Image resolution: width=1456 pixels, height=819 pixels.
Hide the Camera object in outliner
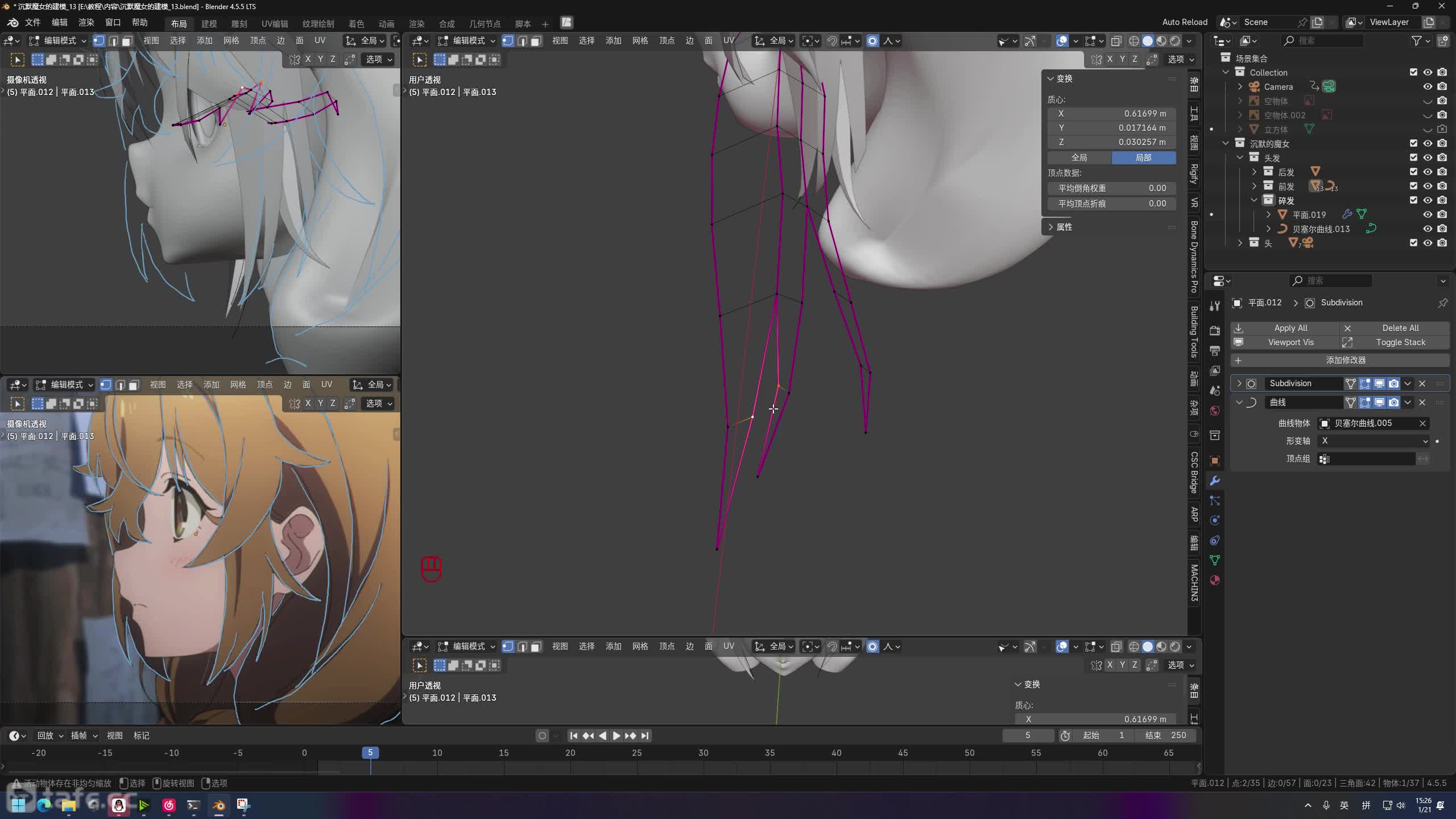pyautogui.click(x=1428, y=86)
